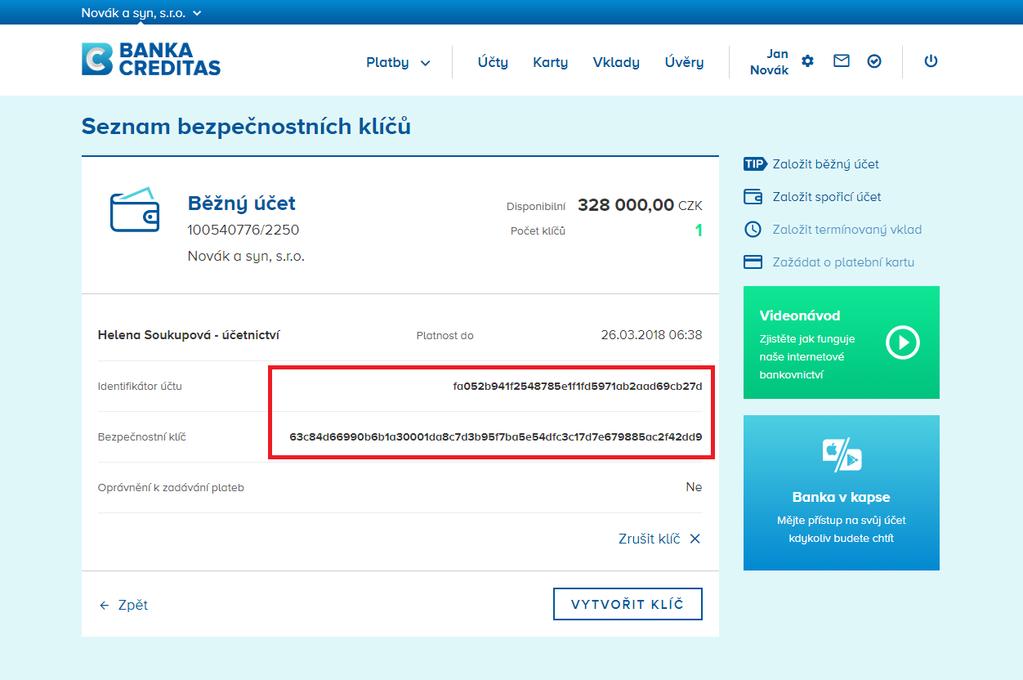Click the Založit běžný účet link

[825, 164]
